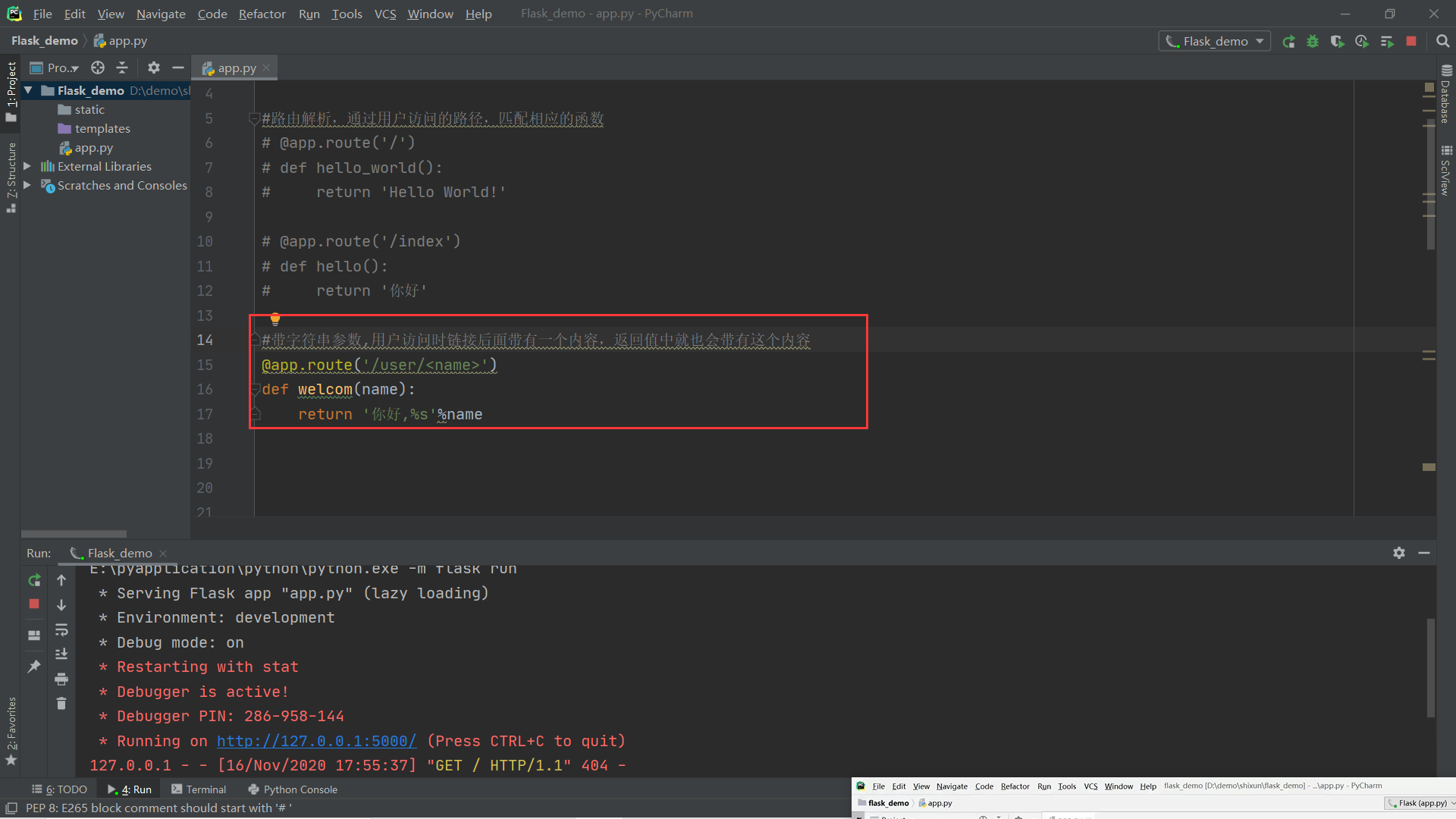Viewport: 1456px width, 819px height.
Task: Open the Python Console tool window
Action: [x=293, y=789]
